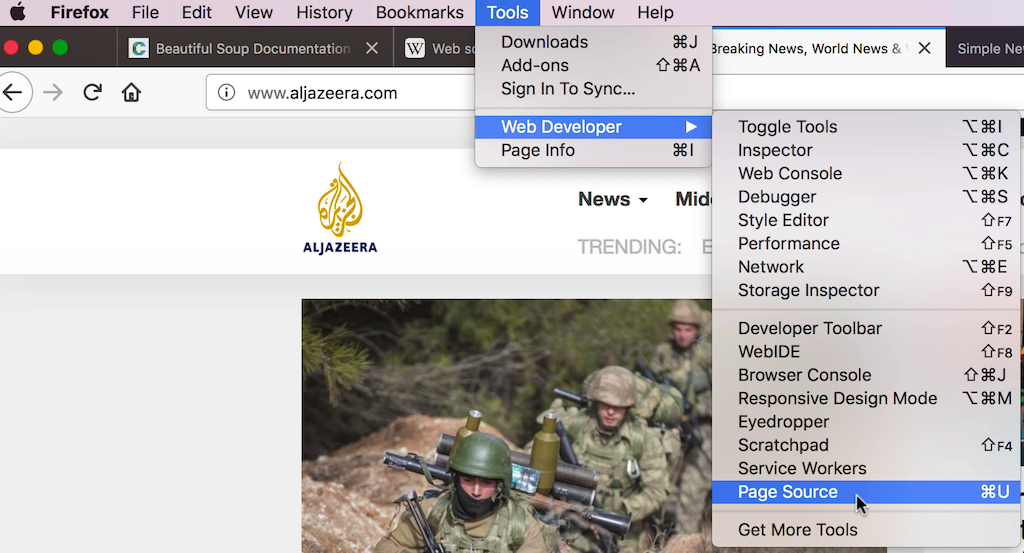Click the site info icon in address bar

click(x=227, y=93)
